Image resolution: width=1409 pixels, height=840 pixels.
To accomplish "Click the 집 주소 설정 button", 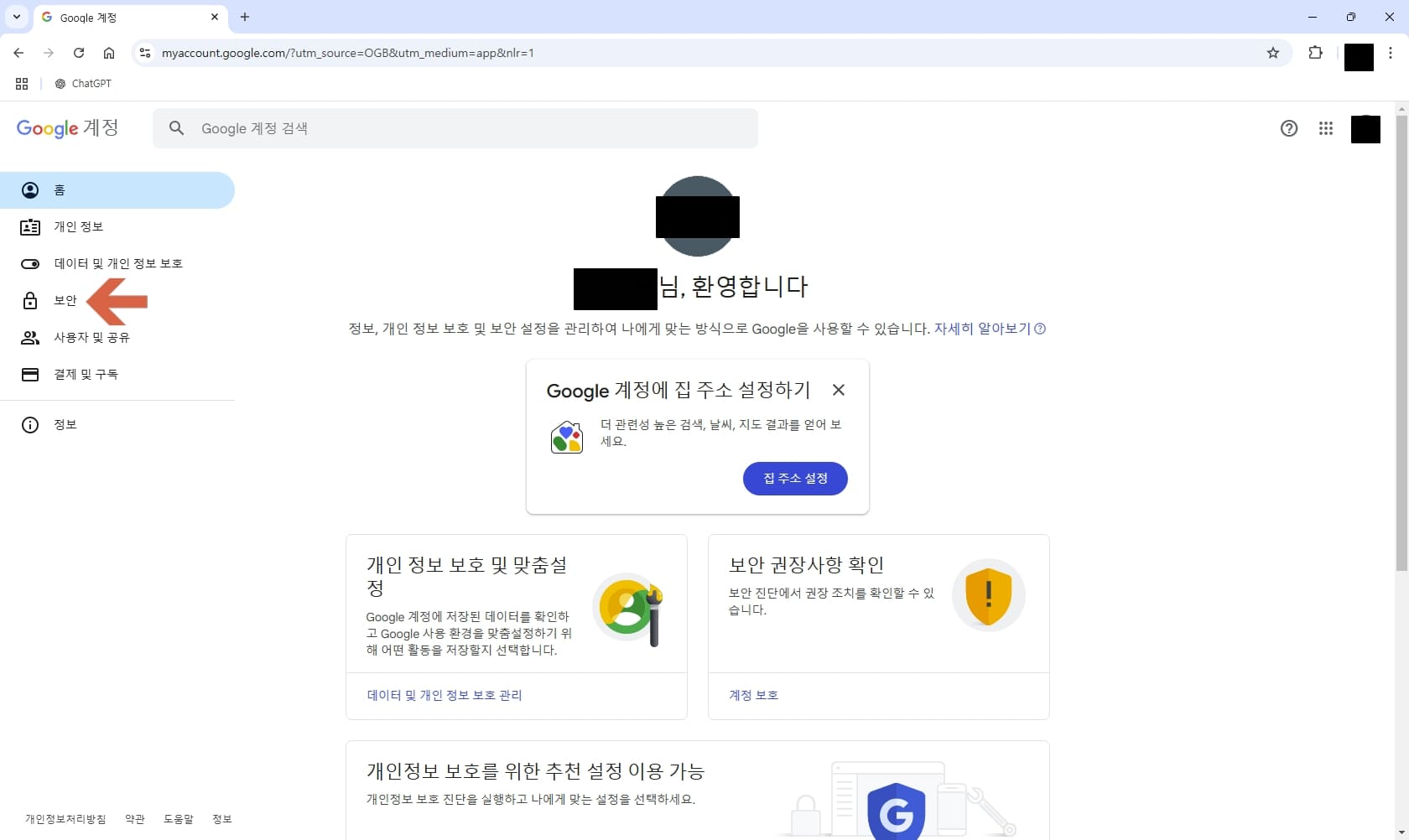I will (794, 479).
